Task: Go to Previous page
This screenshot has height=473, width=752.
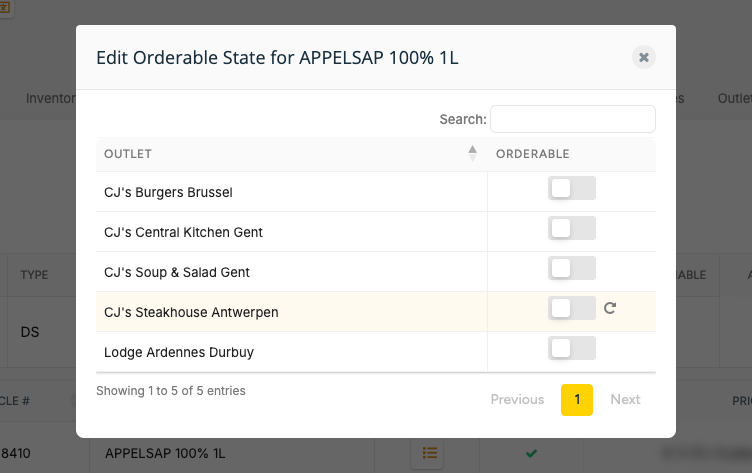Action: tap(517, 400)
